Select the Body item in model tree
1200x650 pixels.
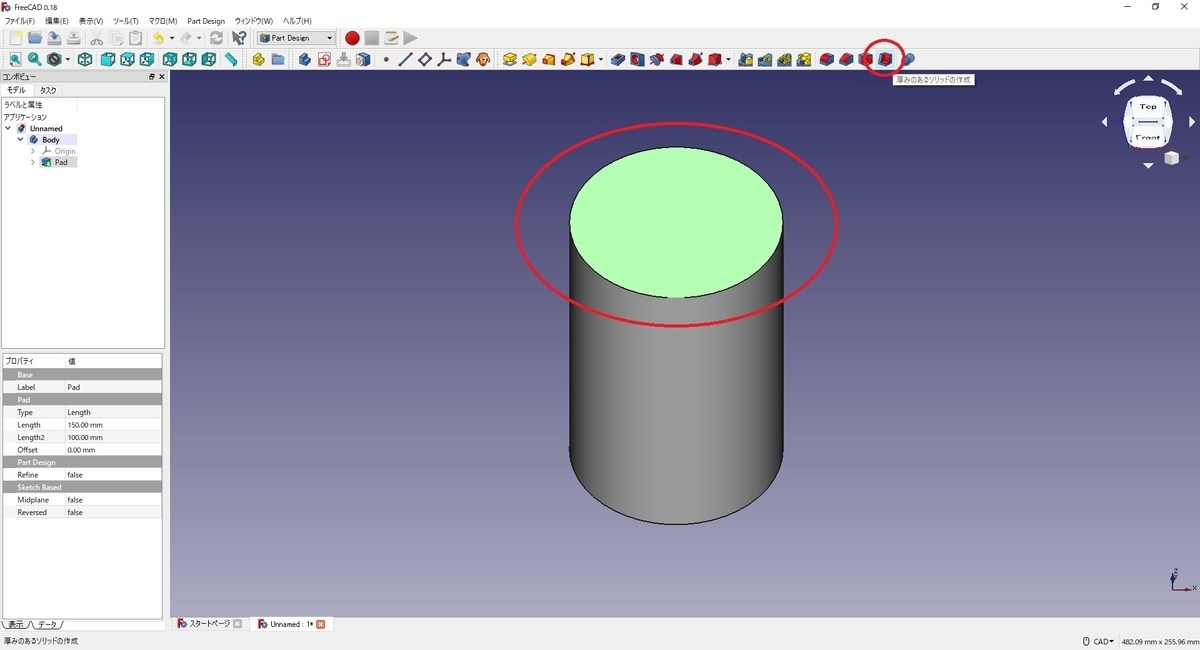tap(51, 140)
